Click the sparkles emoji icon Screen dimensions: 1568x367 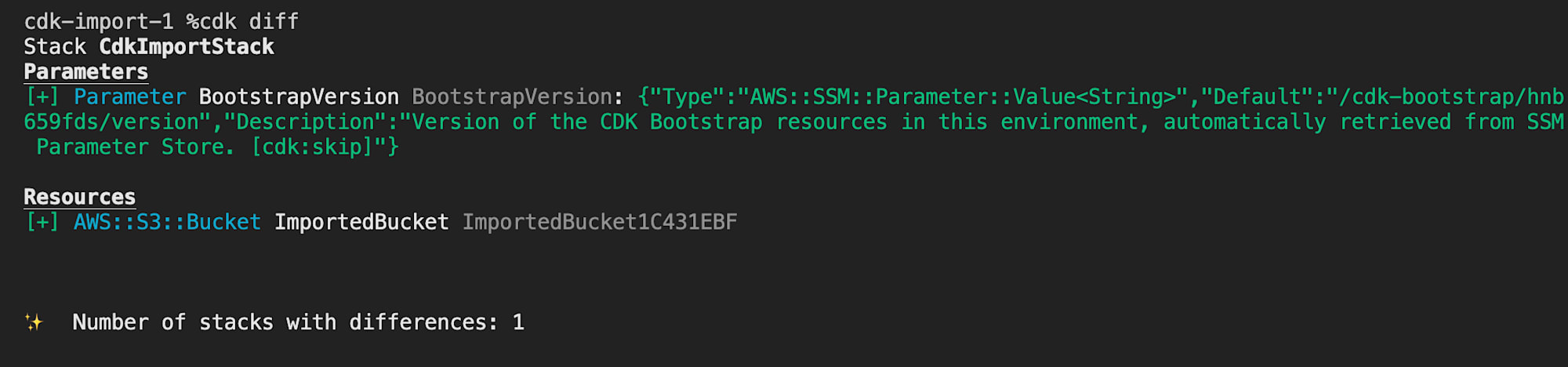[34, 322]
